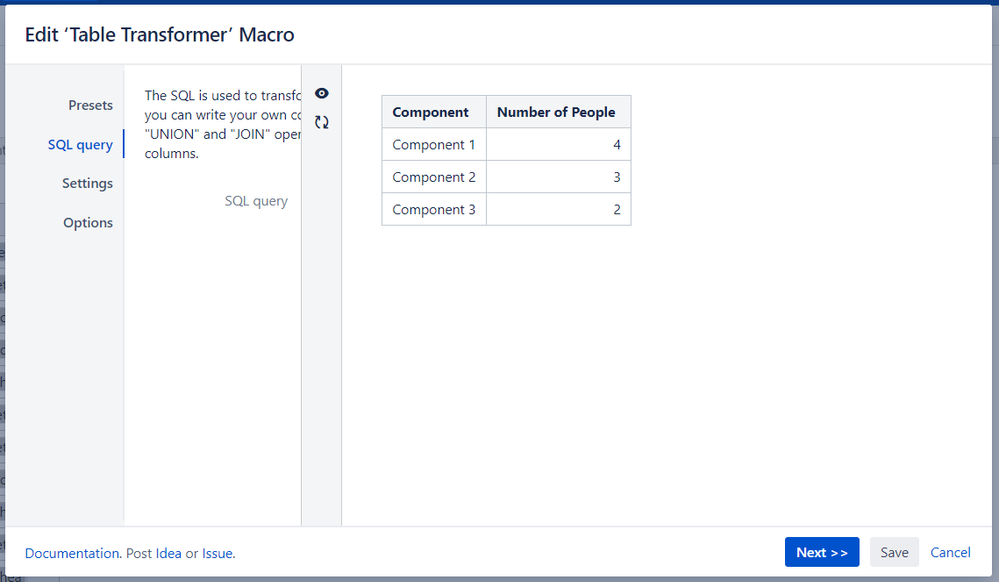Viewport: 999px width, 582px height.
Task: Open the Documentation link
Action: click(x=72, y=553)
